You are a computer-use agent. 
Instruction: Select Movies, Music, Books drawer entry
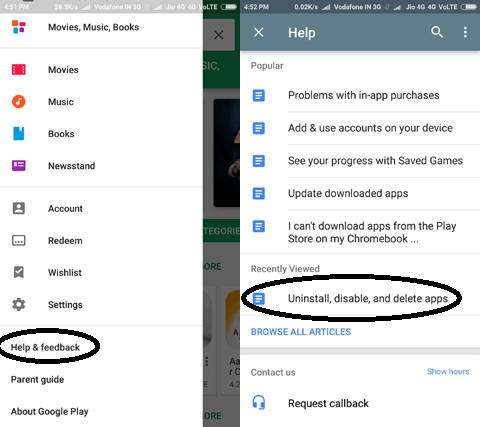pos(101,27)
